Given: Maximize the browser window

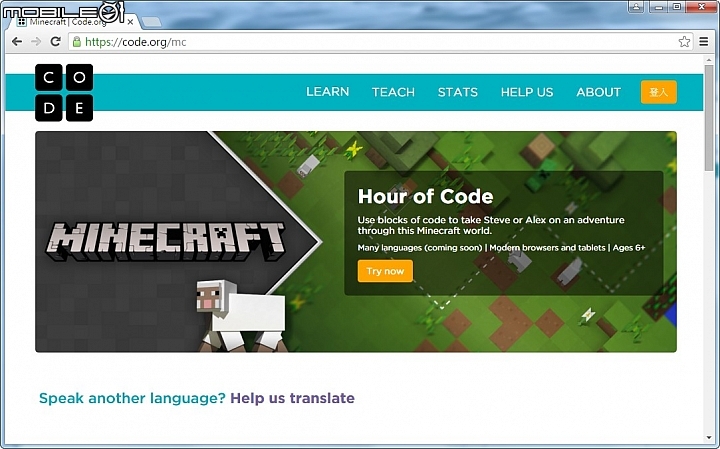Looking at the screenshot, I should [x=677, y=6].
